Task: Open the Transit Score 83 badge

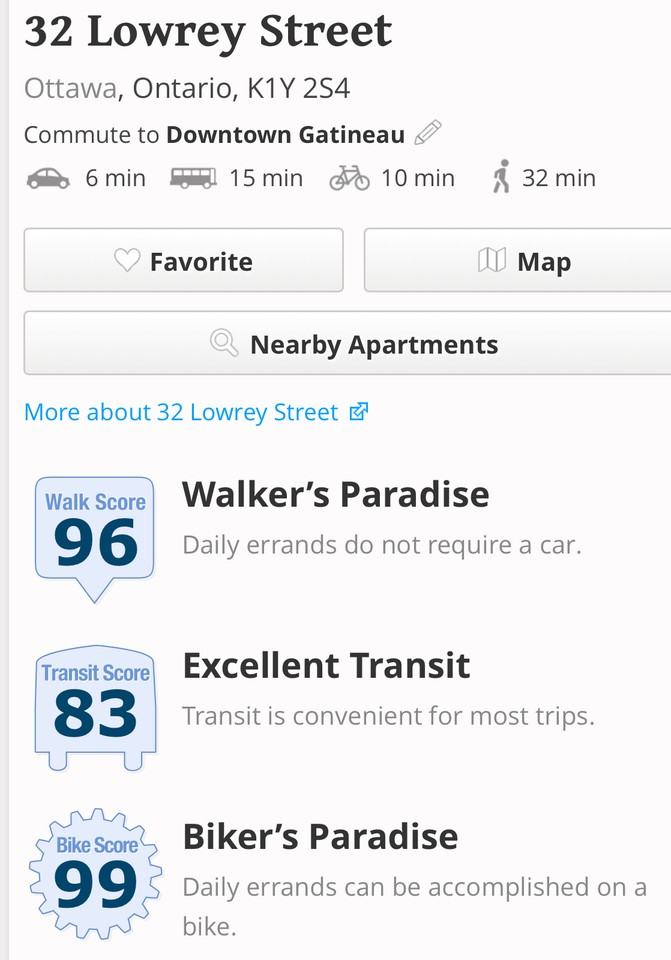Action: tap(95, 706)
